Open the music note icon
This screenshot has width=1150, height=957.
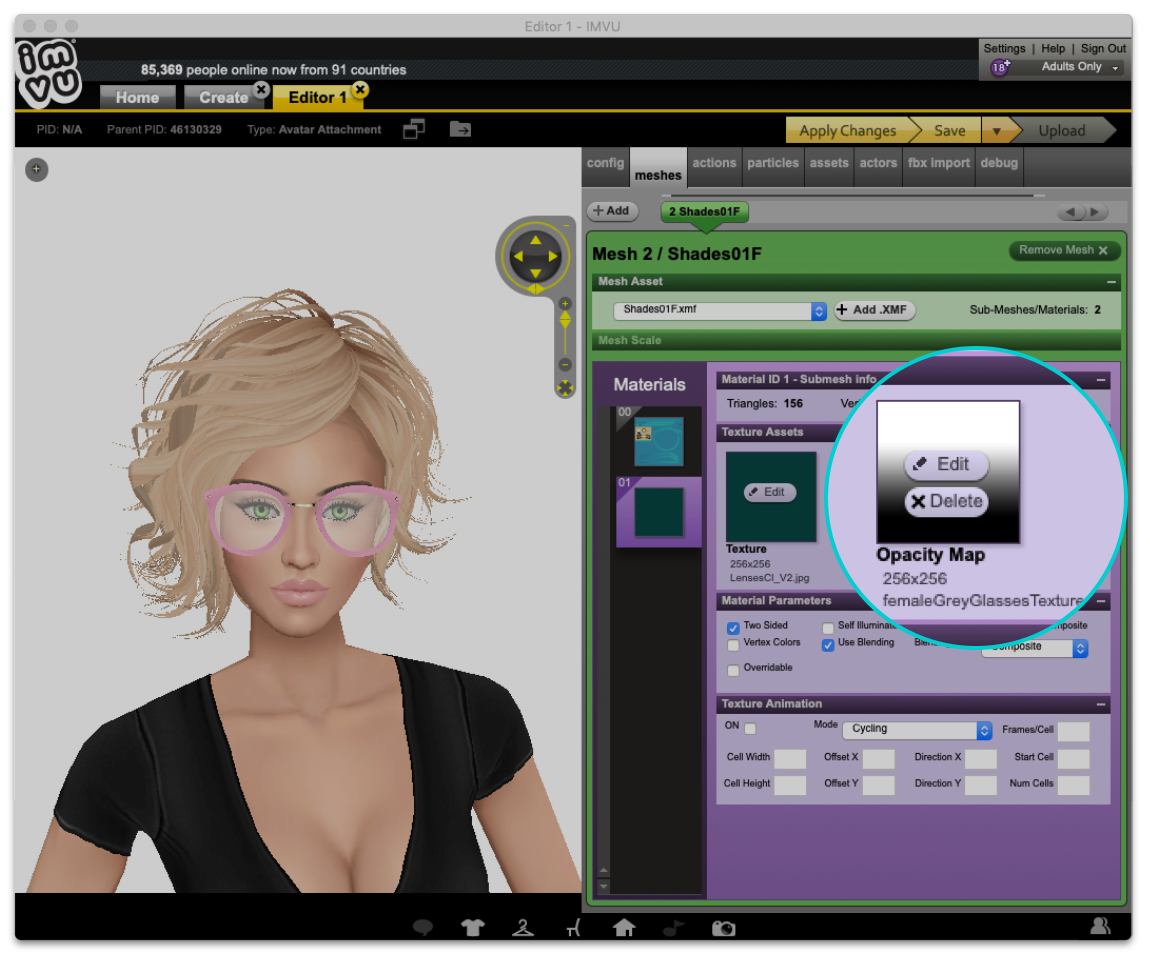[x=673, y=928]
